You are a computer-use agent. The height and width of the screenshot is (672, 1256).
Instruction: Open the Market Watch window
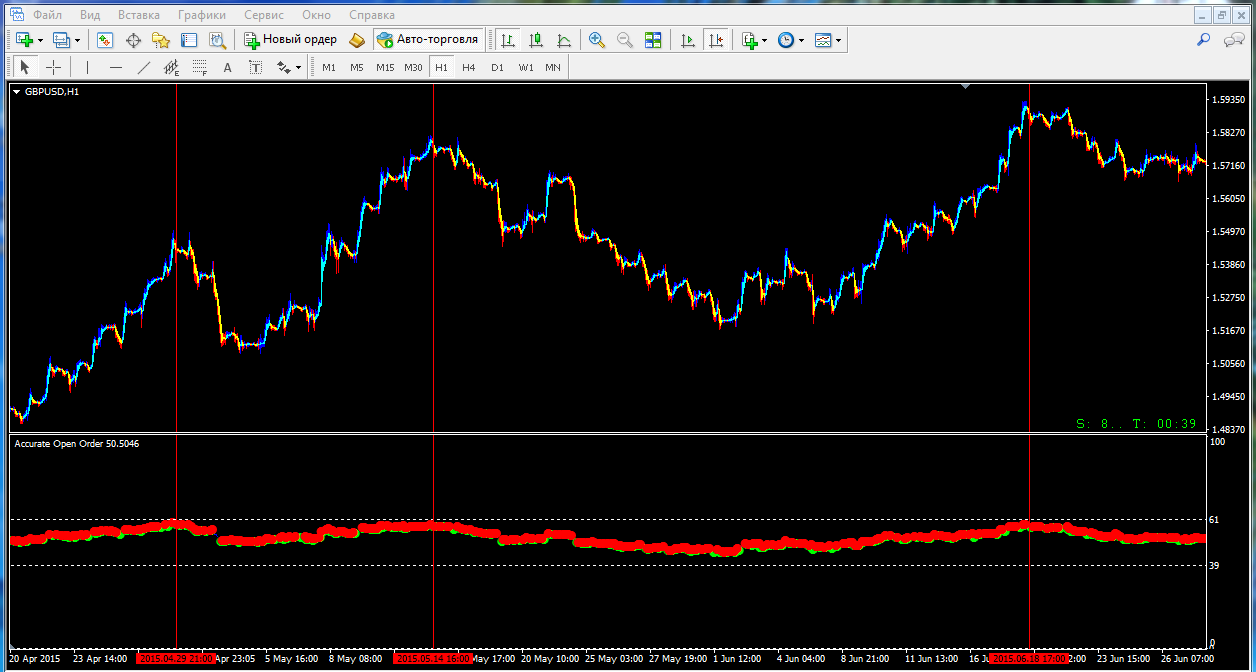coord(105,40)
